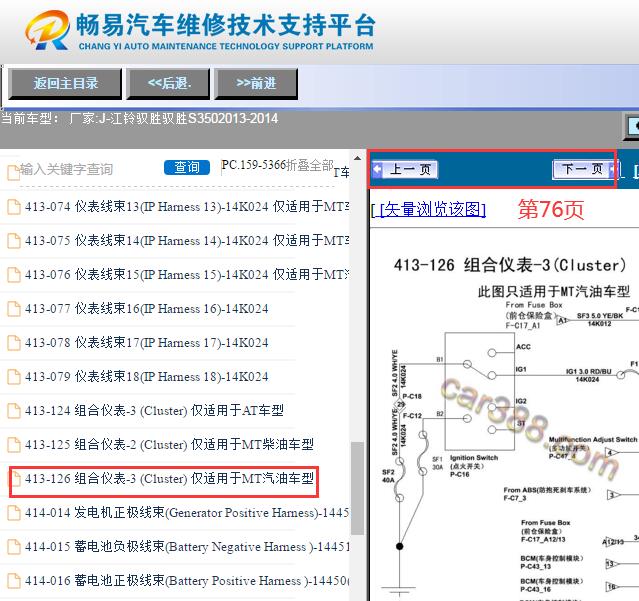
Task: Click the PC.159-5366 text
Action: pos(253,165)
